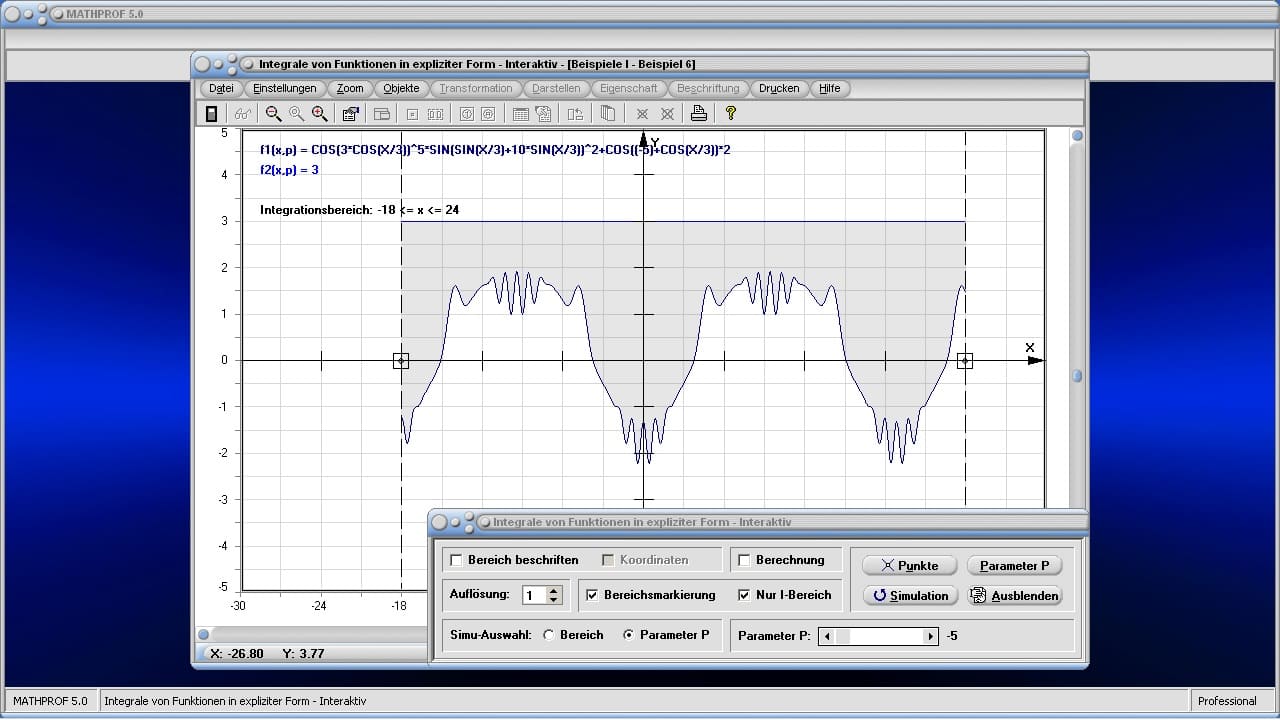This screenshot has height=720, width=1280.
Task: Click the Parameter P slider thumb
Action: point(842,636)
